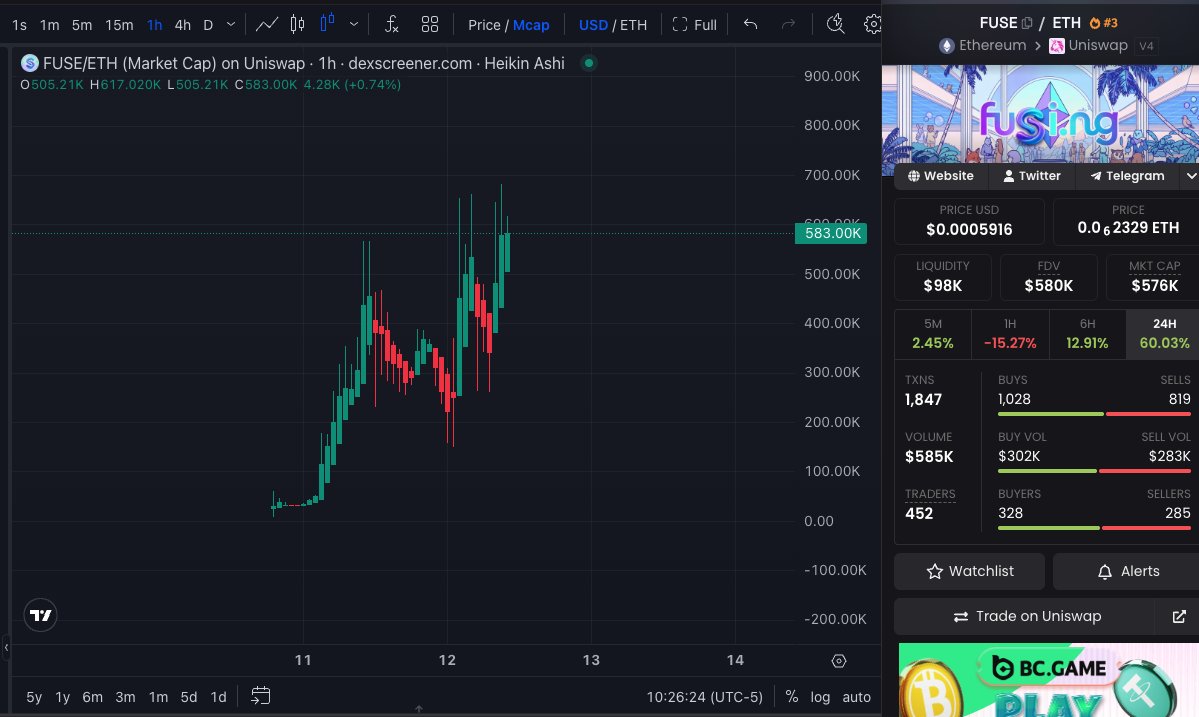Set the bottom range to 1m
Image resolution: width=1199 pixels, height=717 pixels.
(x=158, y=697)
